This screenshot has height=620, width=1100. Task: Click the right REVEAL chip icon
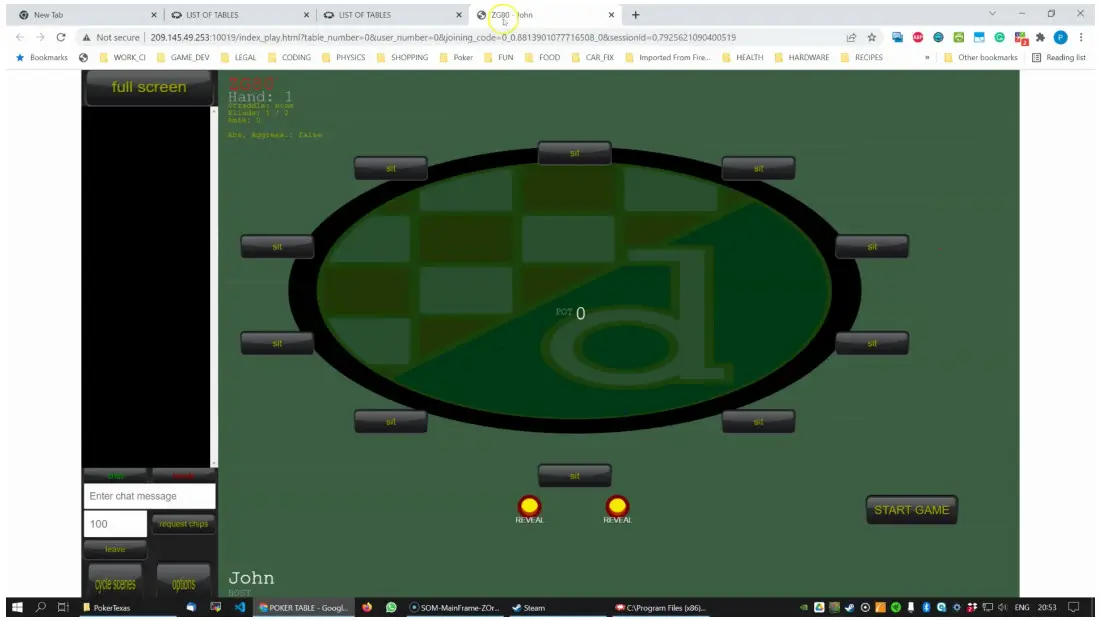coord(617,505)
